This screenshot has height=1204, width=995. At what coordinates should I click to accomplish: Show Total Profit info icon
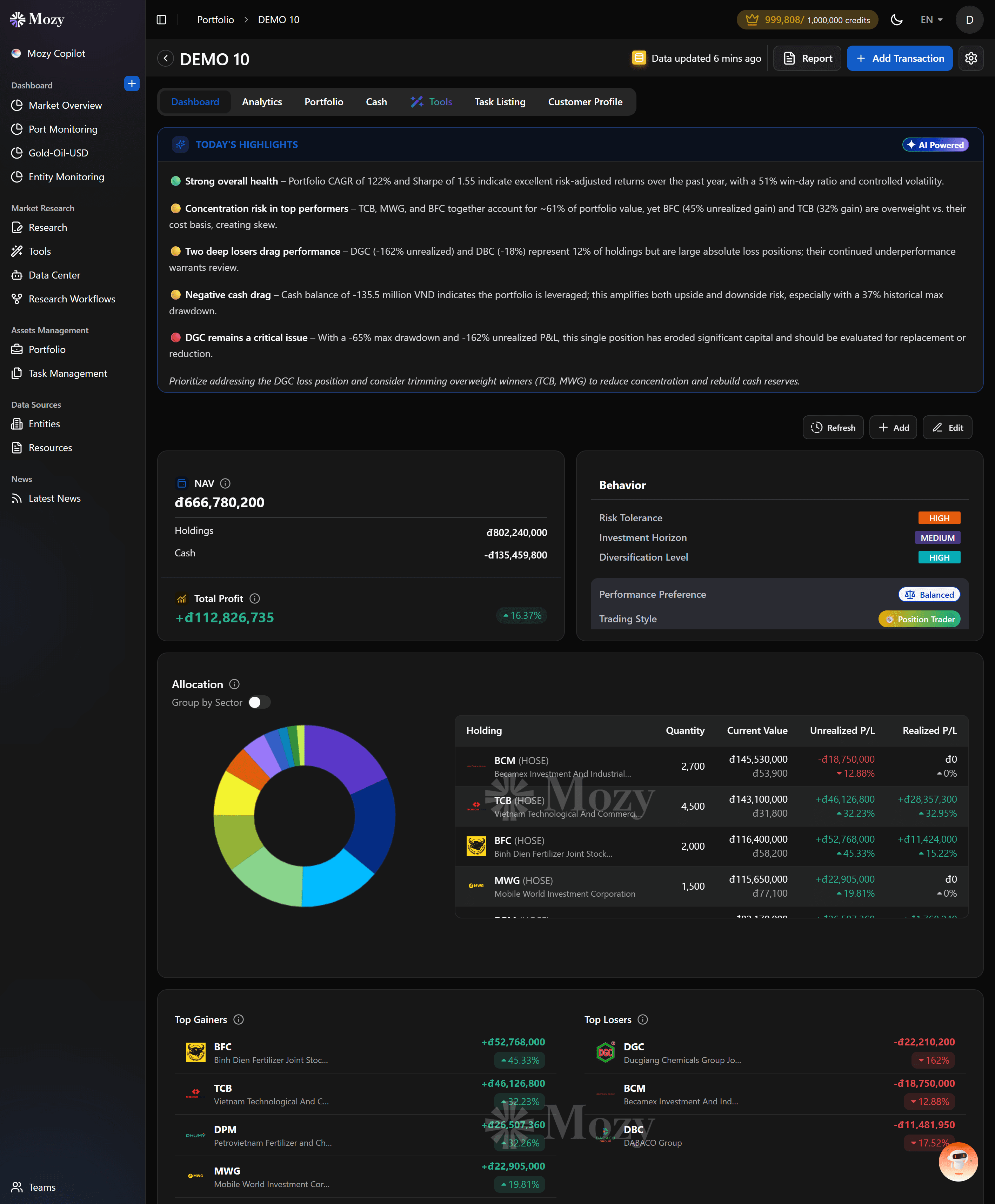coord(255,598)
